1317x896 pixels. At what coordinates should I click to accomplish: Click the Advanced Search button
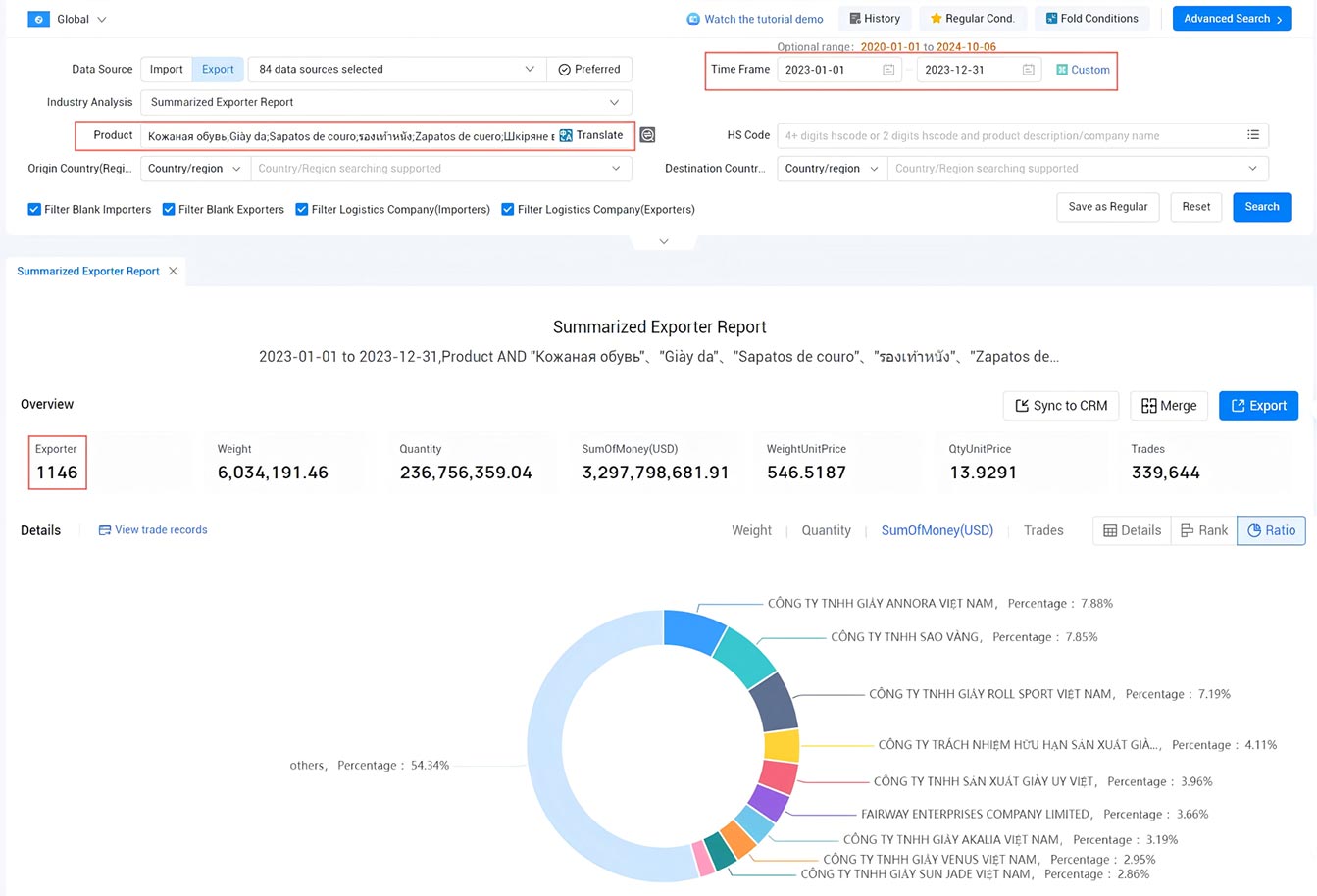[1232, 19]
